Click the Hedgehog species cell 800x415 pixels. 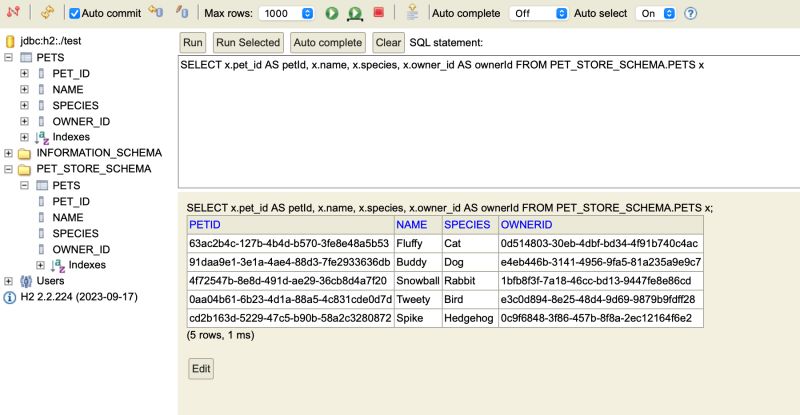point(470,318)
